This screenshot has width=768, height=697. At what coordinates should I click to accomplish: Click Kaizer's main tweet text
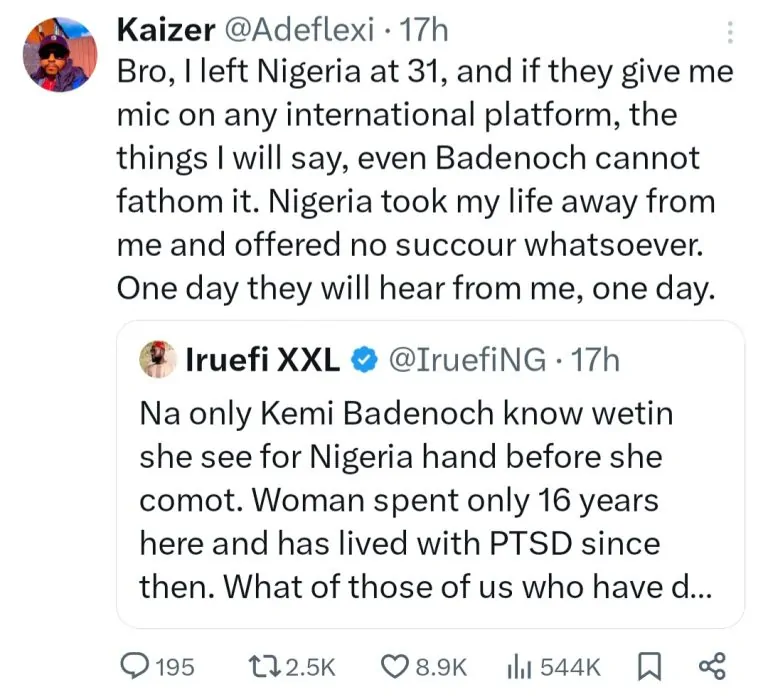(420, 180)
